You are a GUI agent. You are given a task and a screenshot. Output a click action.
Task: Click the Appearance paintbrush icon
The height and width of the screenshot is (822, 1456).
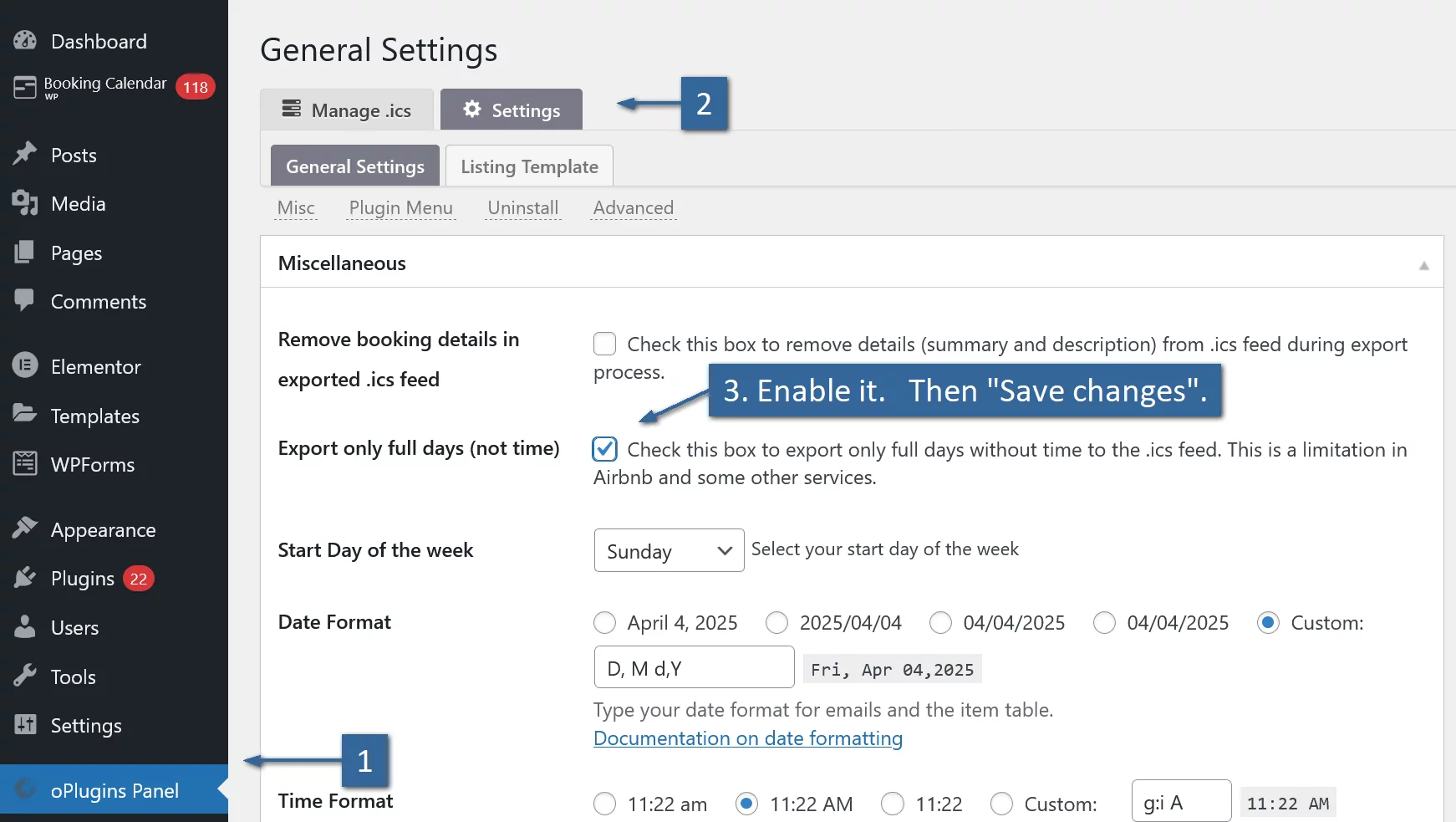click(x=25, y=528)
